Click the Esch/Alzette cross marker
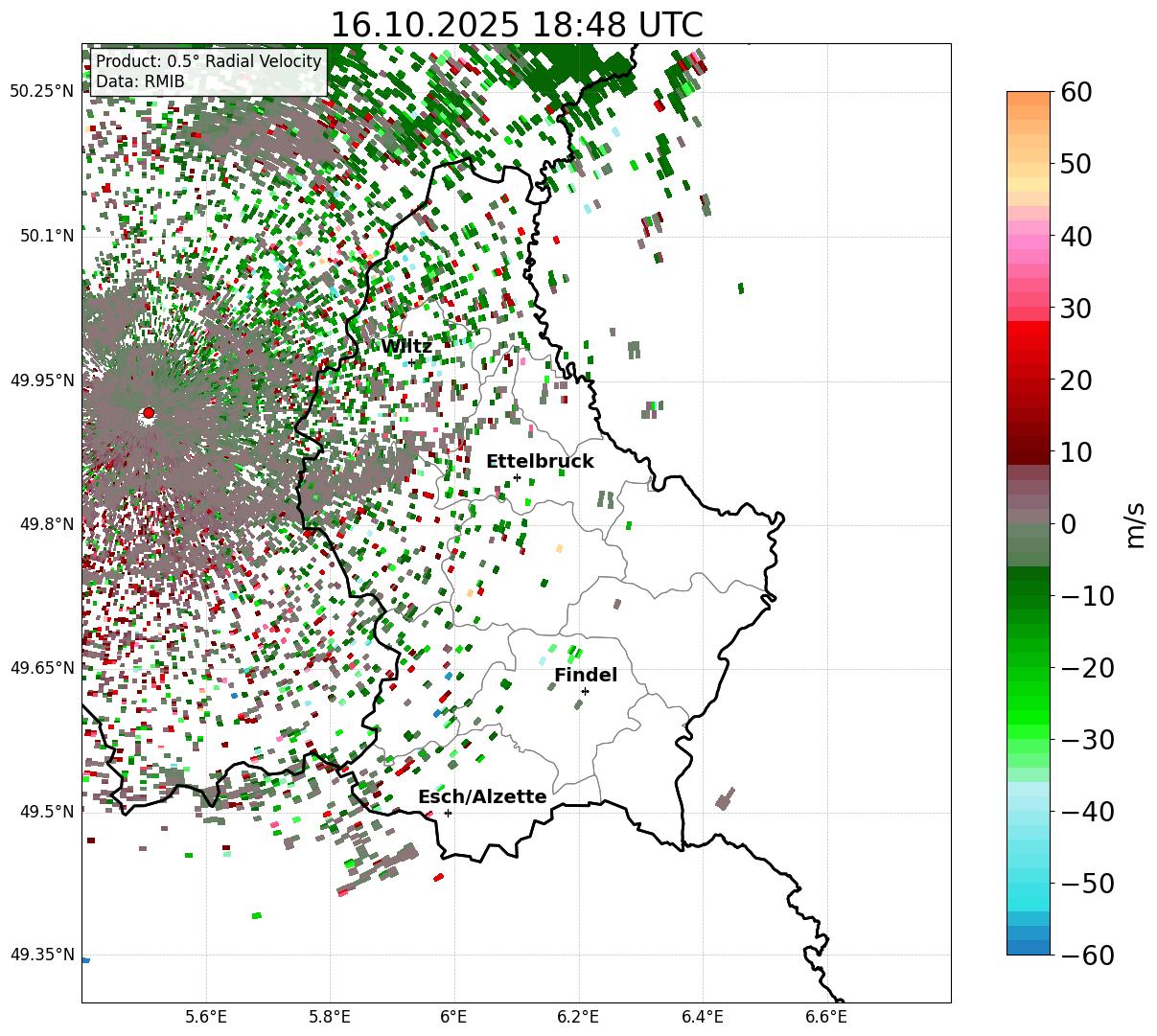The image size is (1157, 1036). pos(448,813)
